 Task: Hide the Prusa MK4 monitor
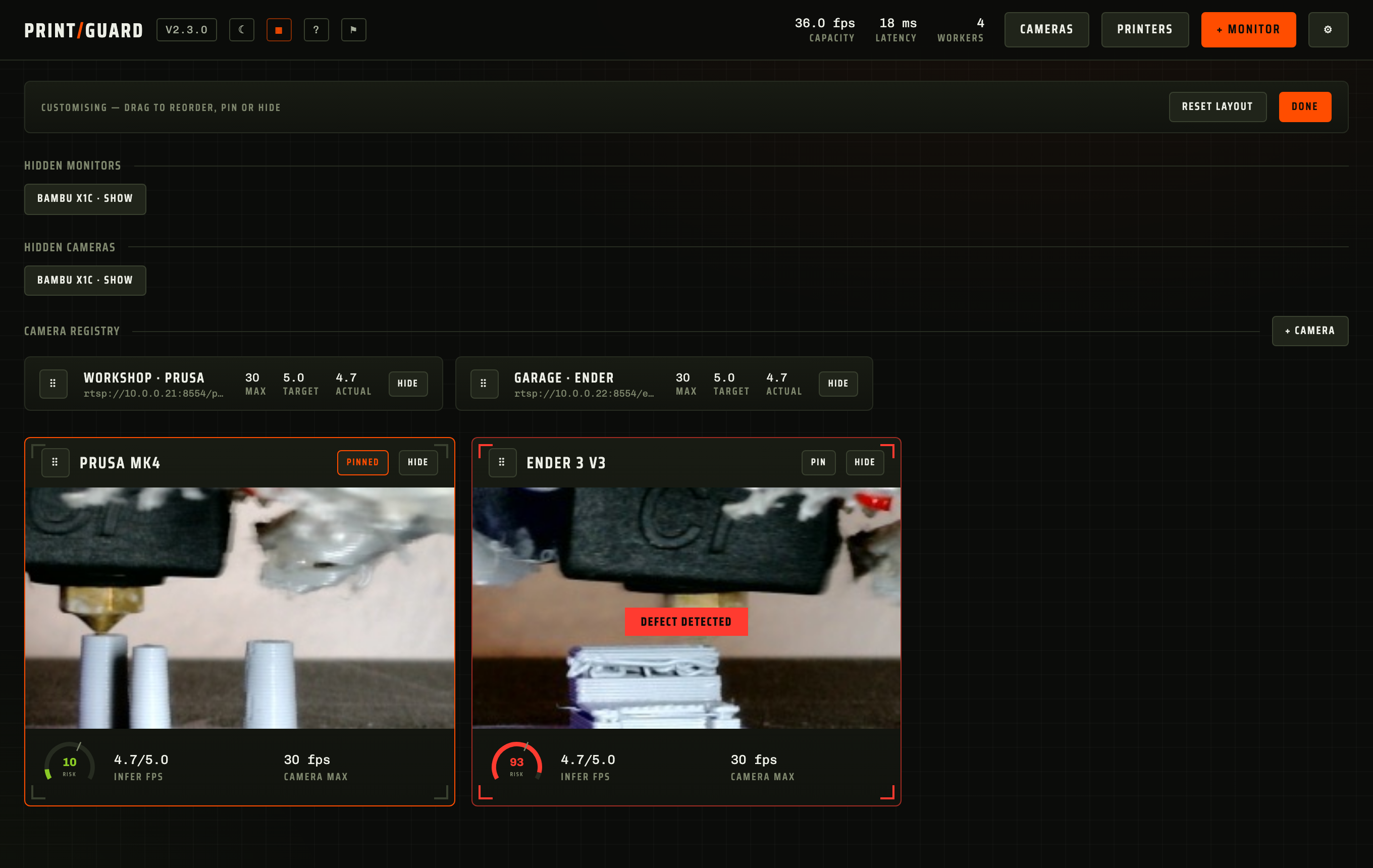418,462
